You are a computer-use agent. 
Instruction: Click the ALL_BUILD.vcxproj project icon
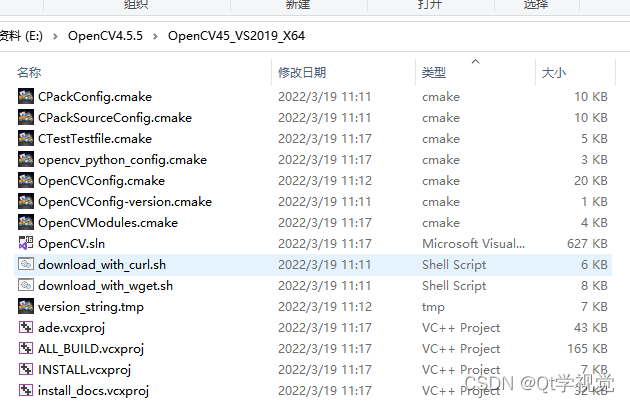pos(26,348)
